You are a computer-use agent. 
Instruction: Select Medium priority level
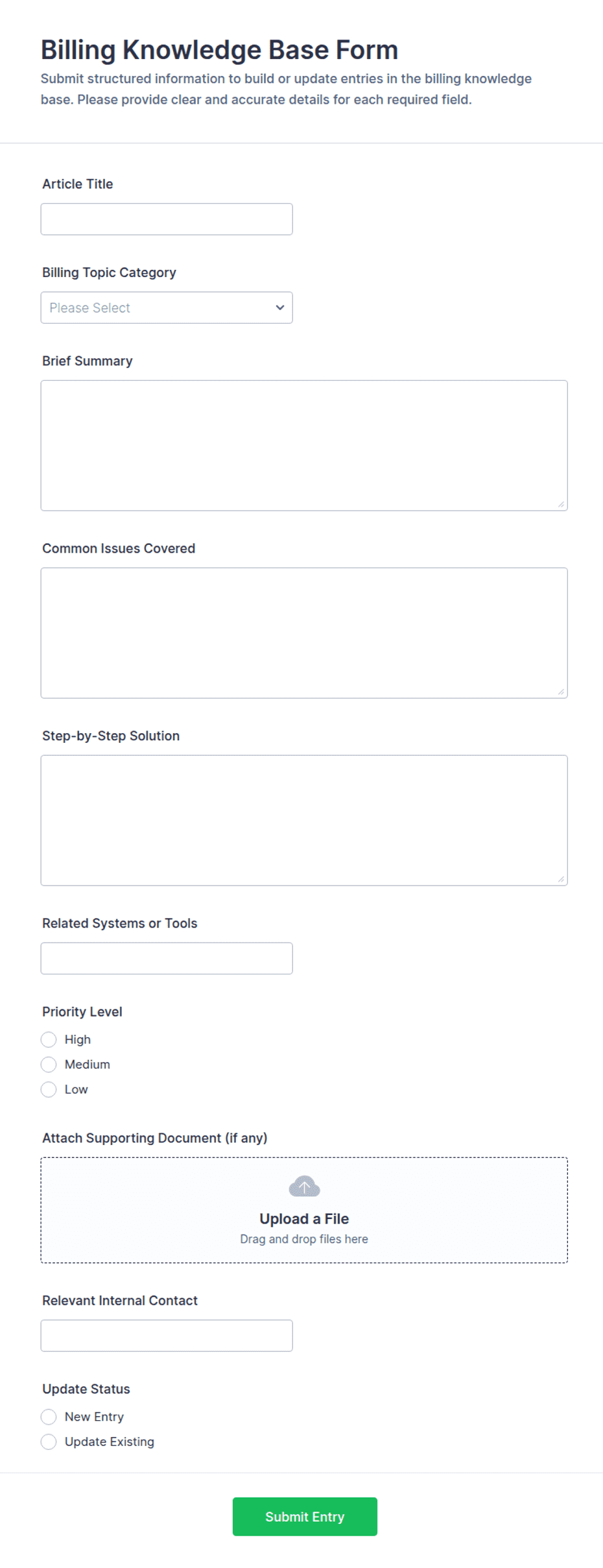coord(49,1064)
